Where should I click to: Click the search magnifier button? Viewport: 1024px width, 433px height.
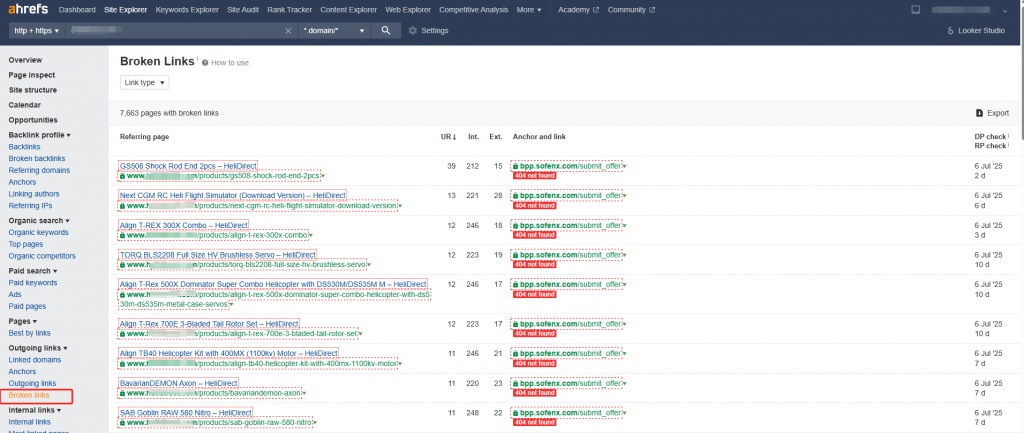(x=386, y=31)
